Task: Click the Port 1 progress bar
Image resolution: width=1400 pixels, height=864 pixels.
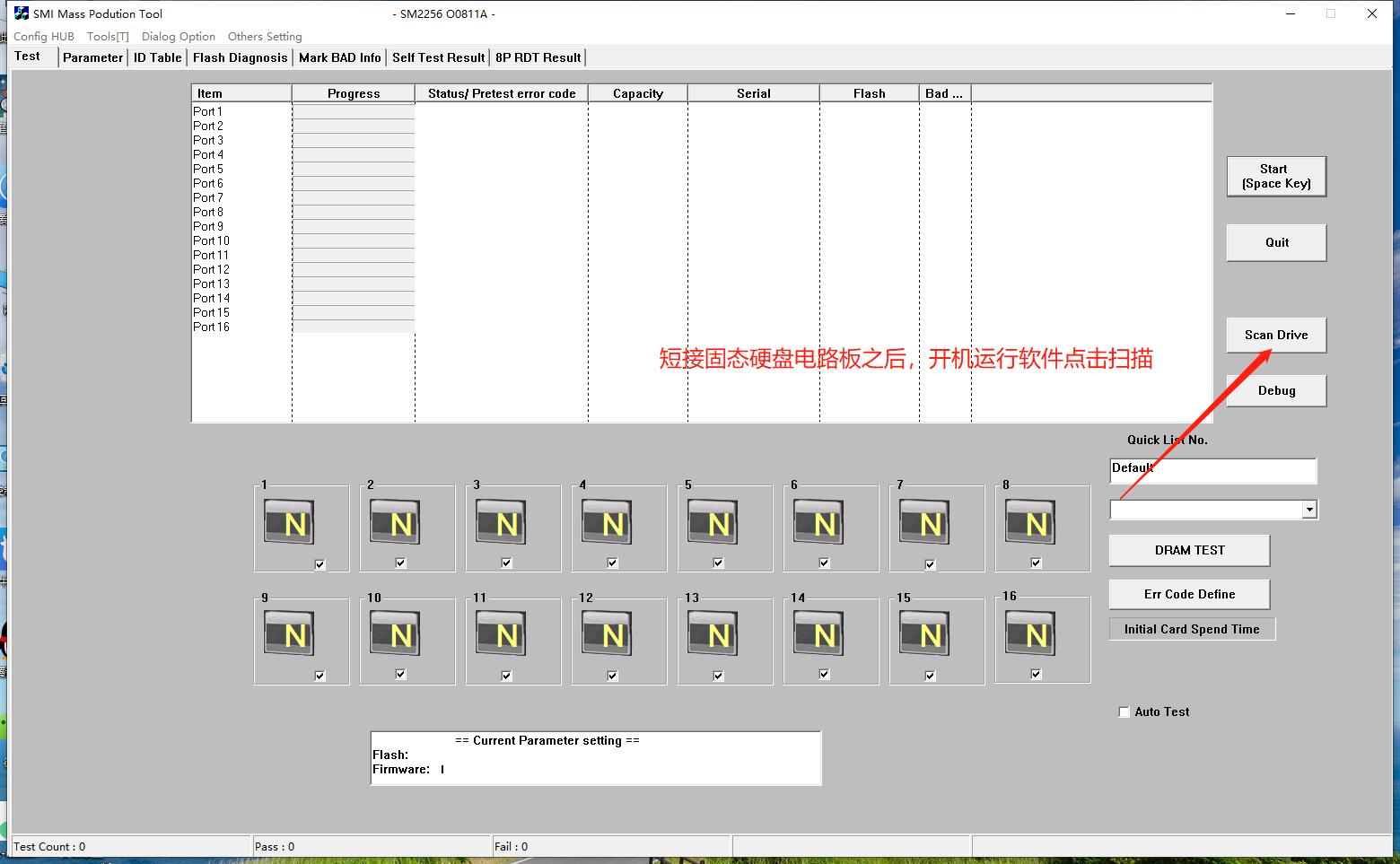Action: [354, 112]
